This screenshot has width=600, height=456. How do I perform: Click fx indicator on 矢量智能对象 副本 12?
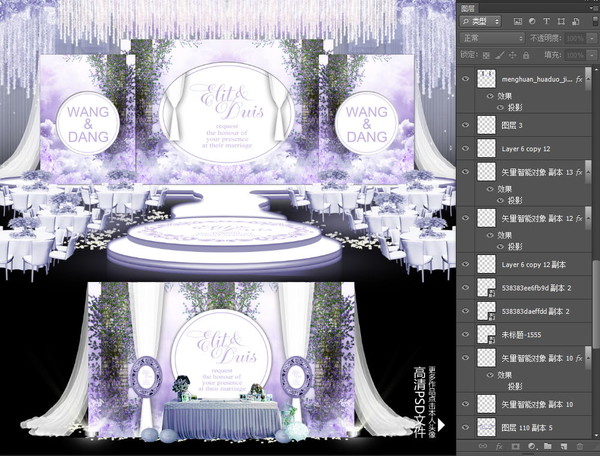[579, 218]
